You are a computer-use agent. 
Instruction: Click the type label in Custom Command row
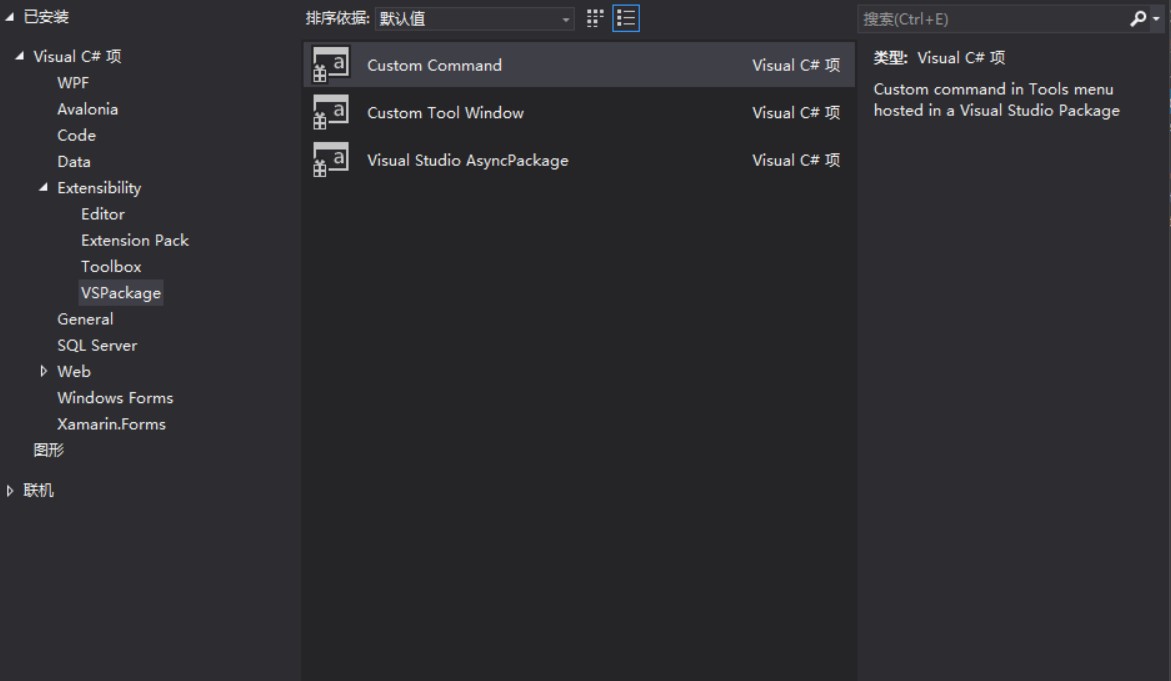click(796, 66)
